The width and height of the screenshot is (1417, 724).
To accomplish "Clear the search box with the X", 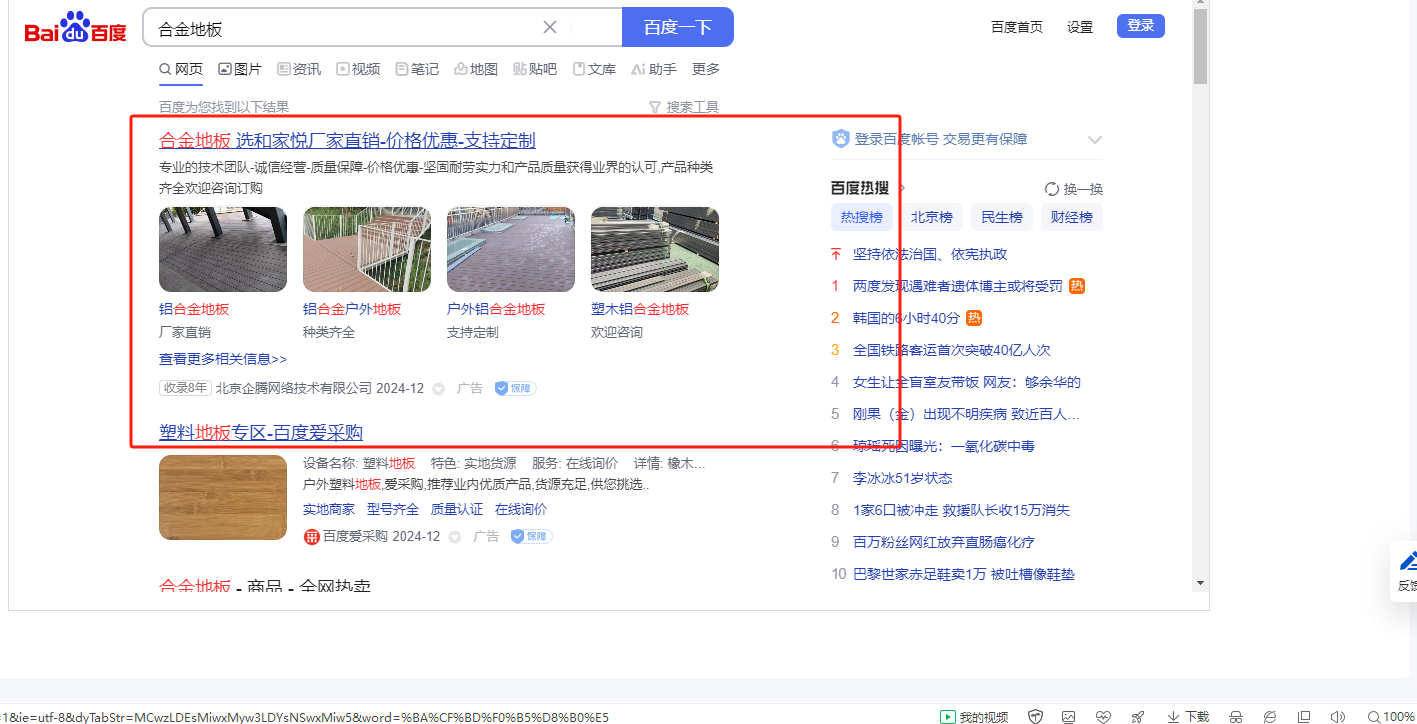I will [550, 27].
